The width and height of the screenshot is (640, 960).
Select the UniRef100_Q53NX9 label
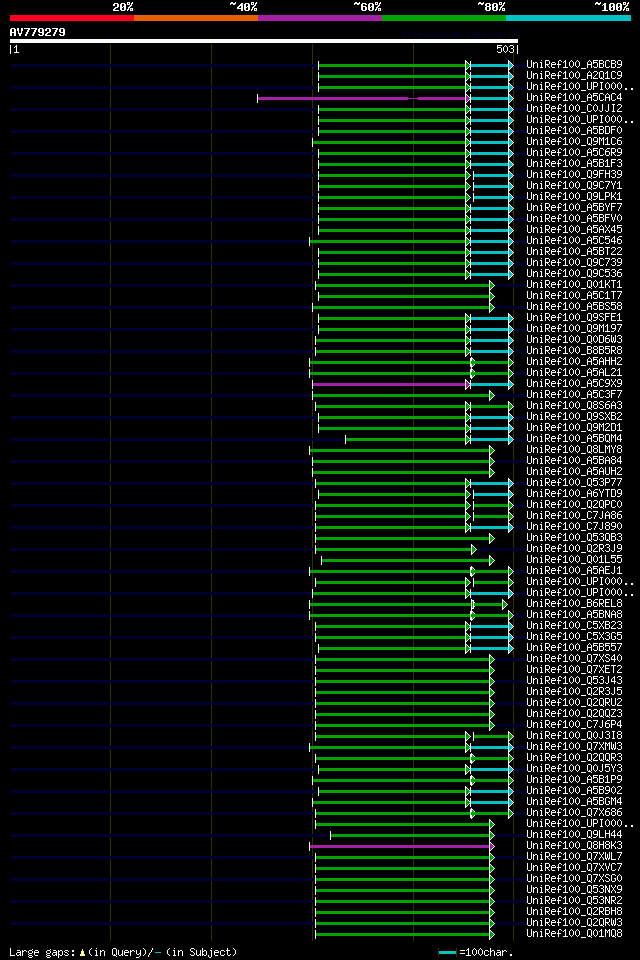(574, 891)
